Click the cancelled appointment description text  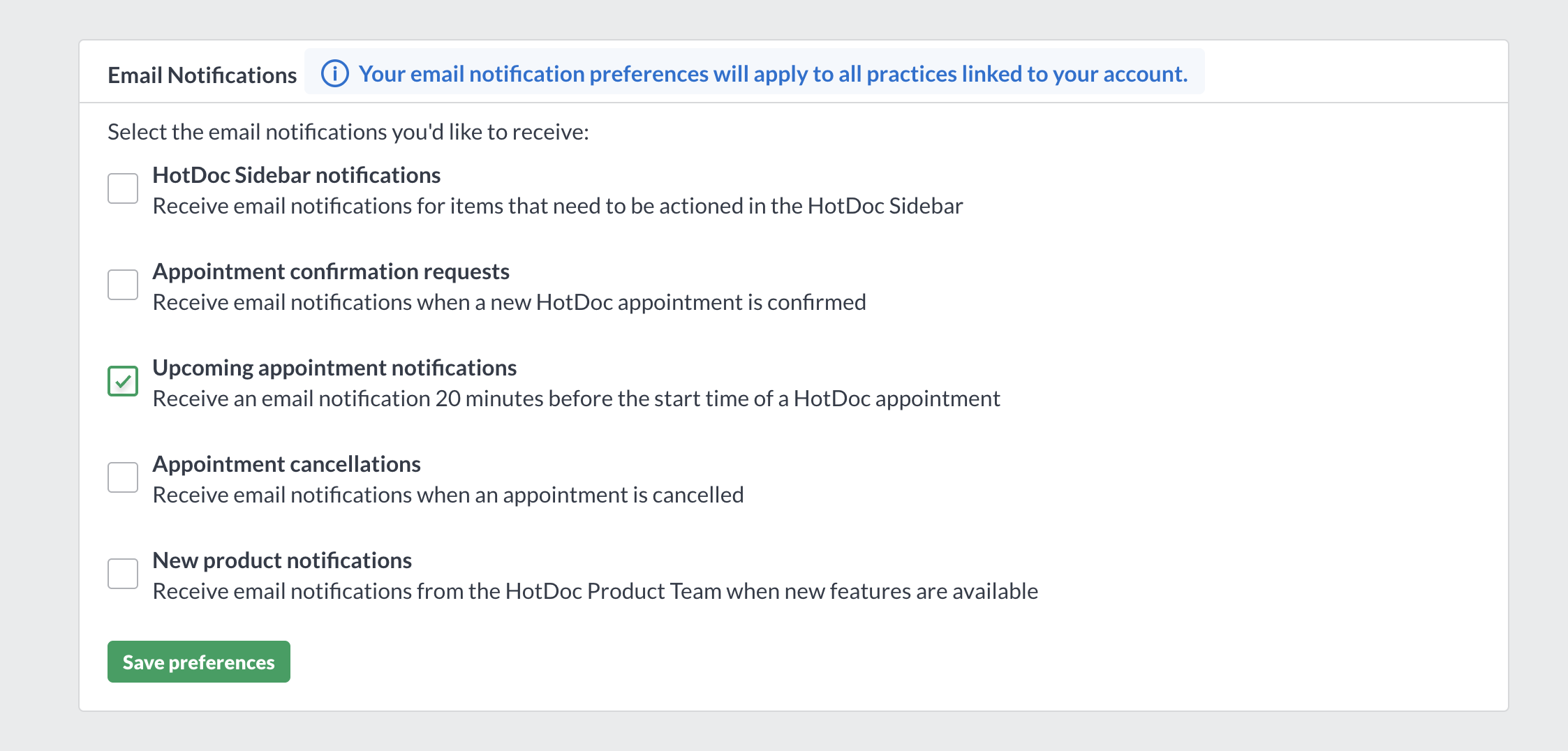click(448, 495)
